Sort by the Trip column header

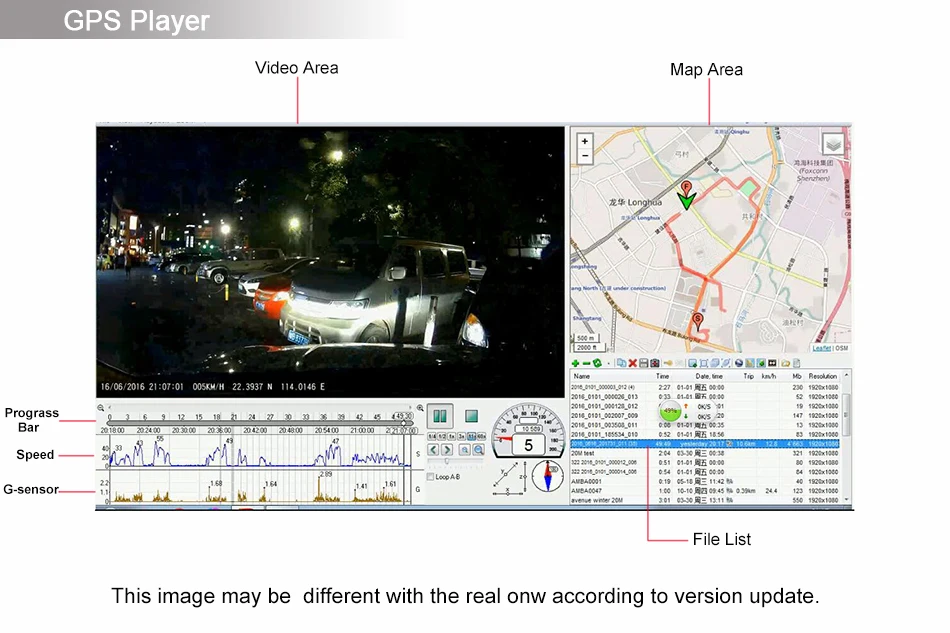click(x=748, y=376)
